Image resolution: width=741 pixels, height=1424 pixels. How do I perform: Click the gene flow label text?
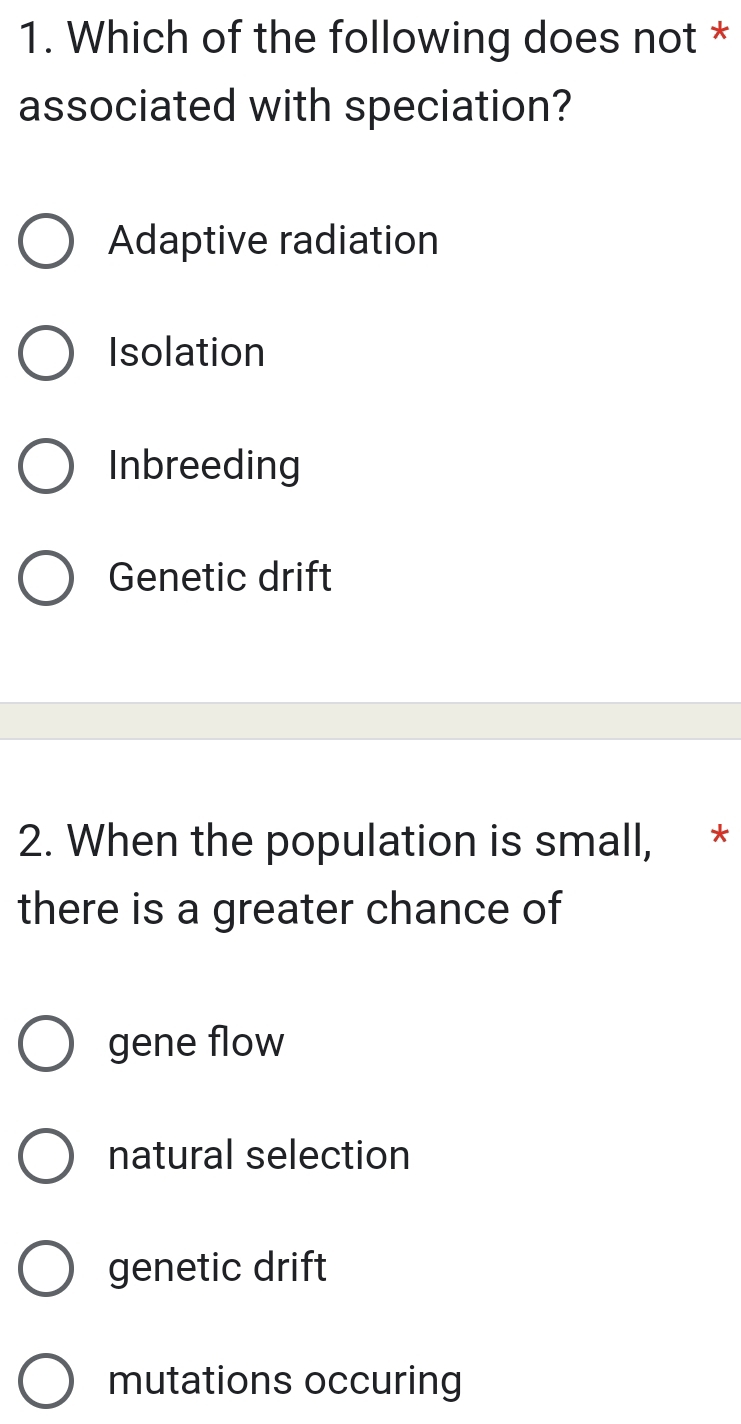[x=196, y=1043]
